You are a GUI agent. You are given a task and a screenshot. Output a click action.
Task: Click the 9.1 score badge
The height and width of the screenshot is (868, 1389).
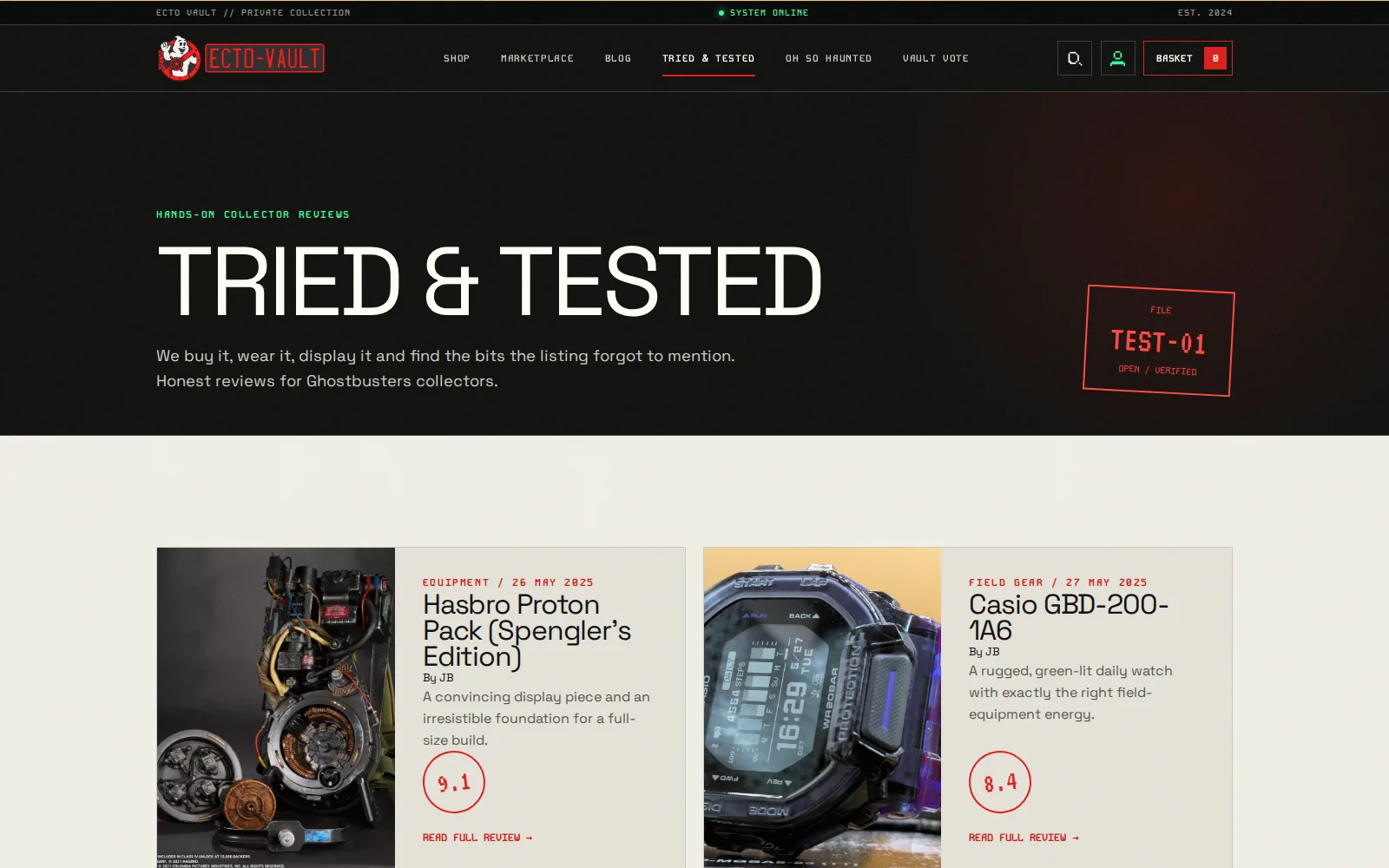454,782
